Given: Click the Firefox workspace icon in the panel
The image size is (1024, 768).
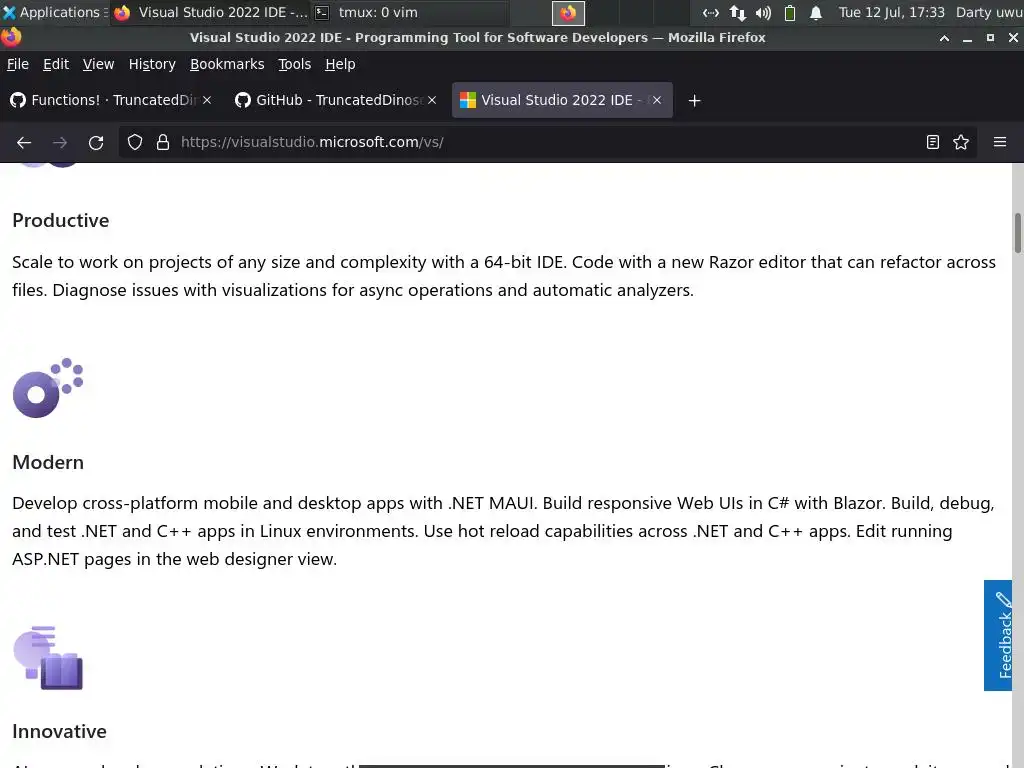Looking at the screenshot, I should 568,13.
